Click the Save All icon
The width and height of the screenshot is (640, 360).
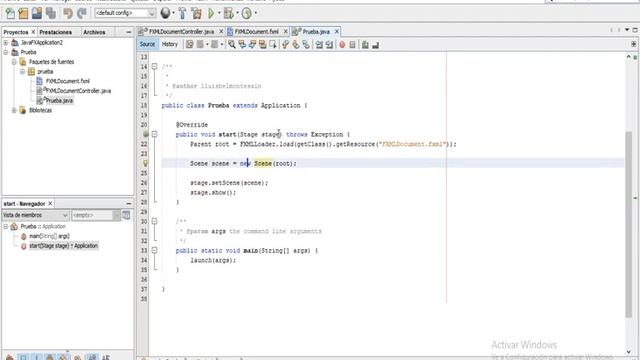pos(51,13)
